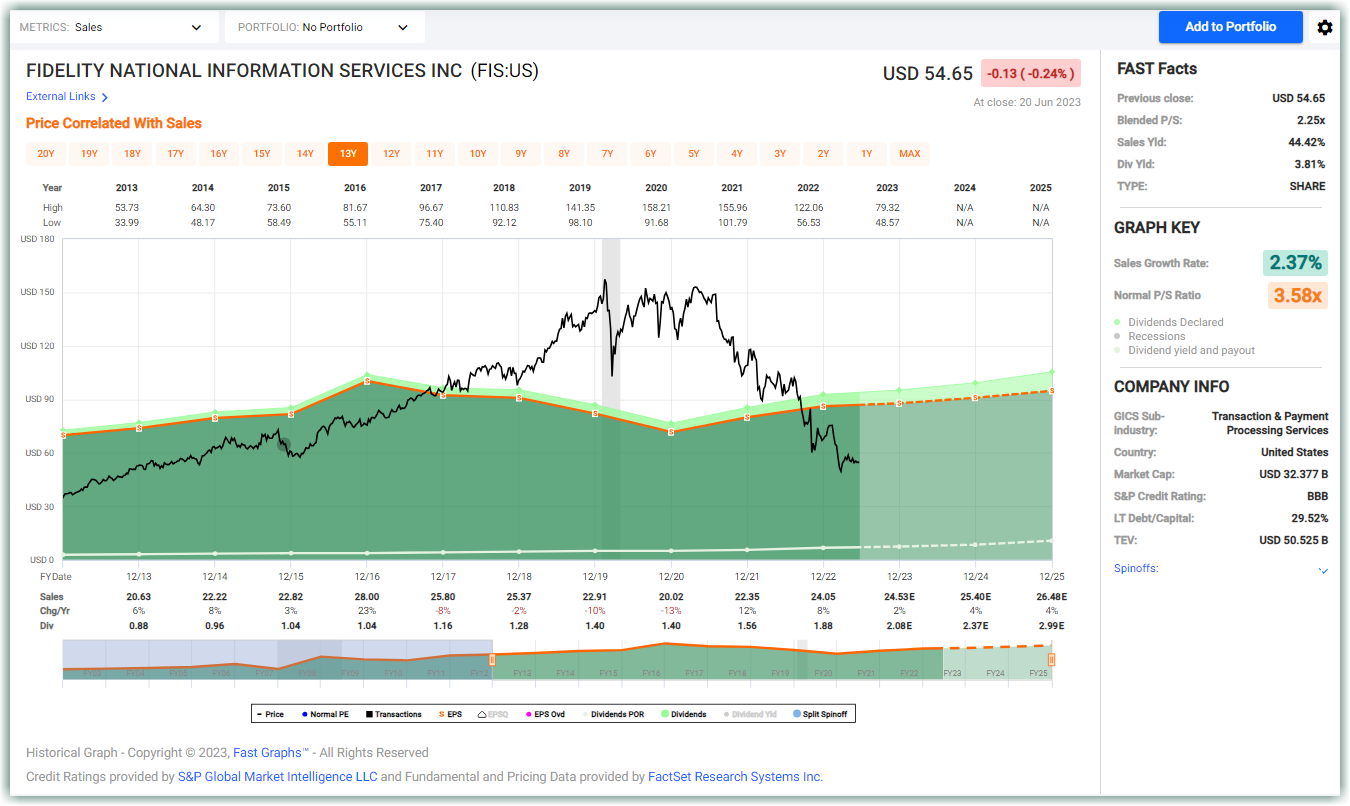The height and width of the screenshot is (806, 1350).
Task: Expand the Spinoffs section chevron
Action: 1323,570
